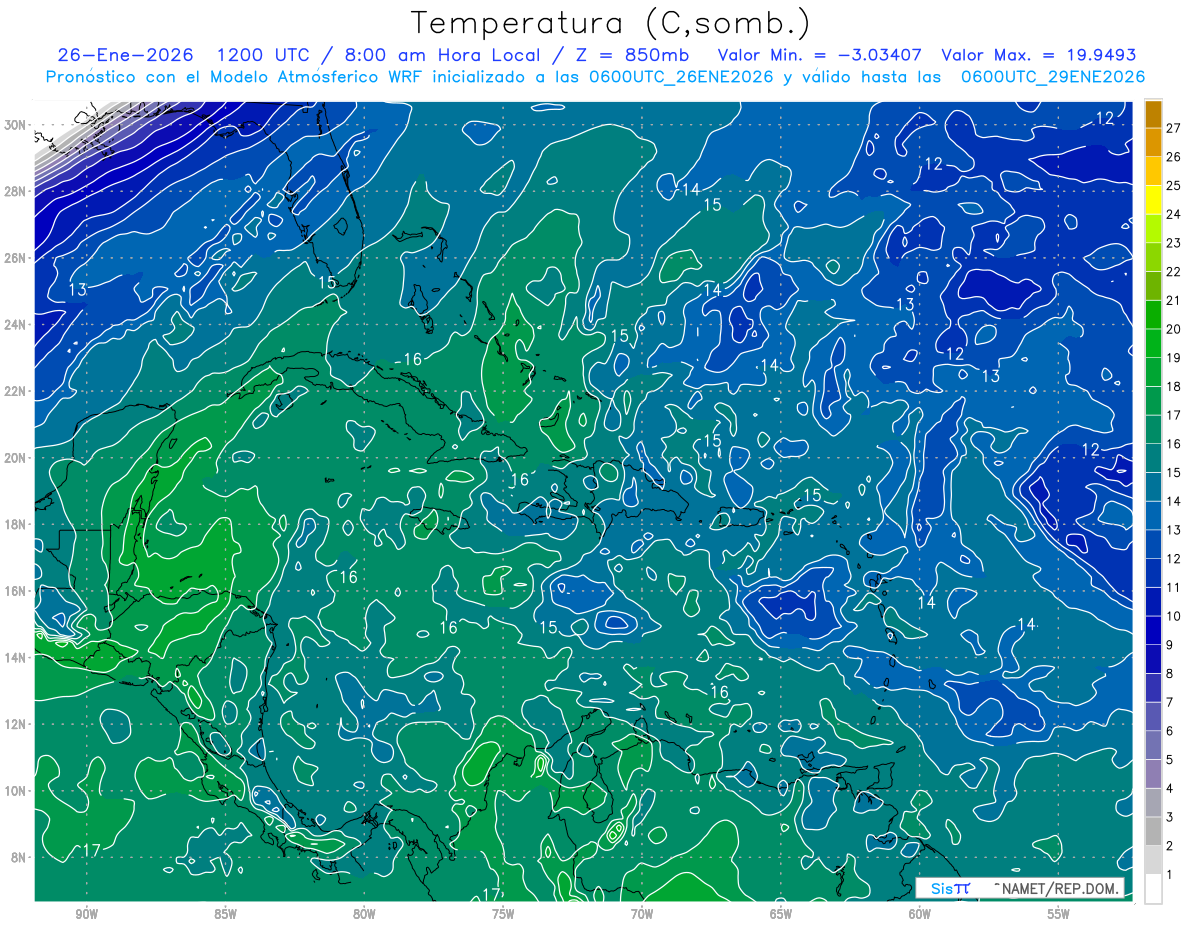Click the "Valor Max. = 19.9493" readout
Image resolution: width=1200 pixels, height=927 pixels.
[x=1039, y=55]
